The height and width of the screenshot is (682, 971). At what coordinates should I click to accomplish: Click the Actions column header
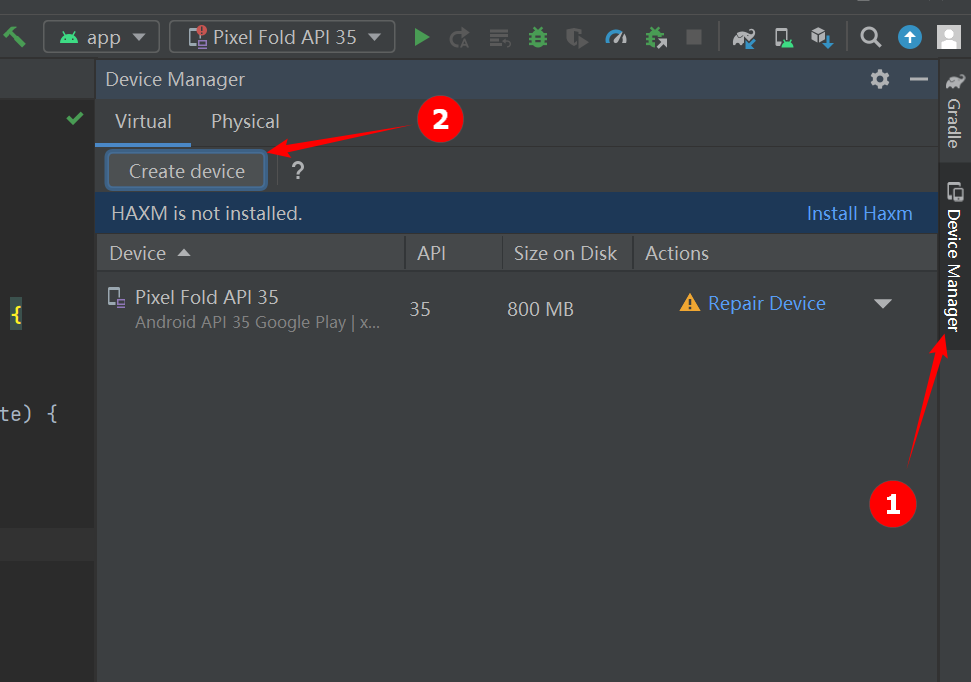coord(785,253)
